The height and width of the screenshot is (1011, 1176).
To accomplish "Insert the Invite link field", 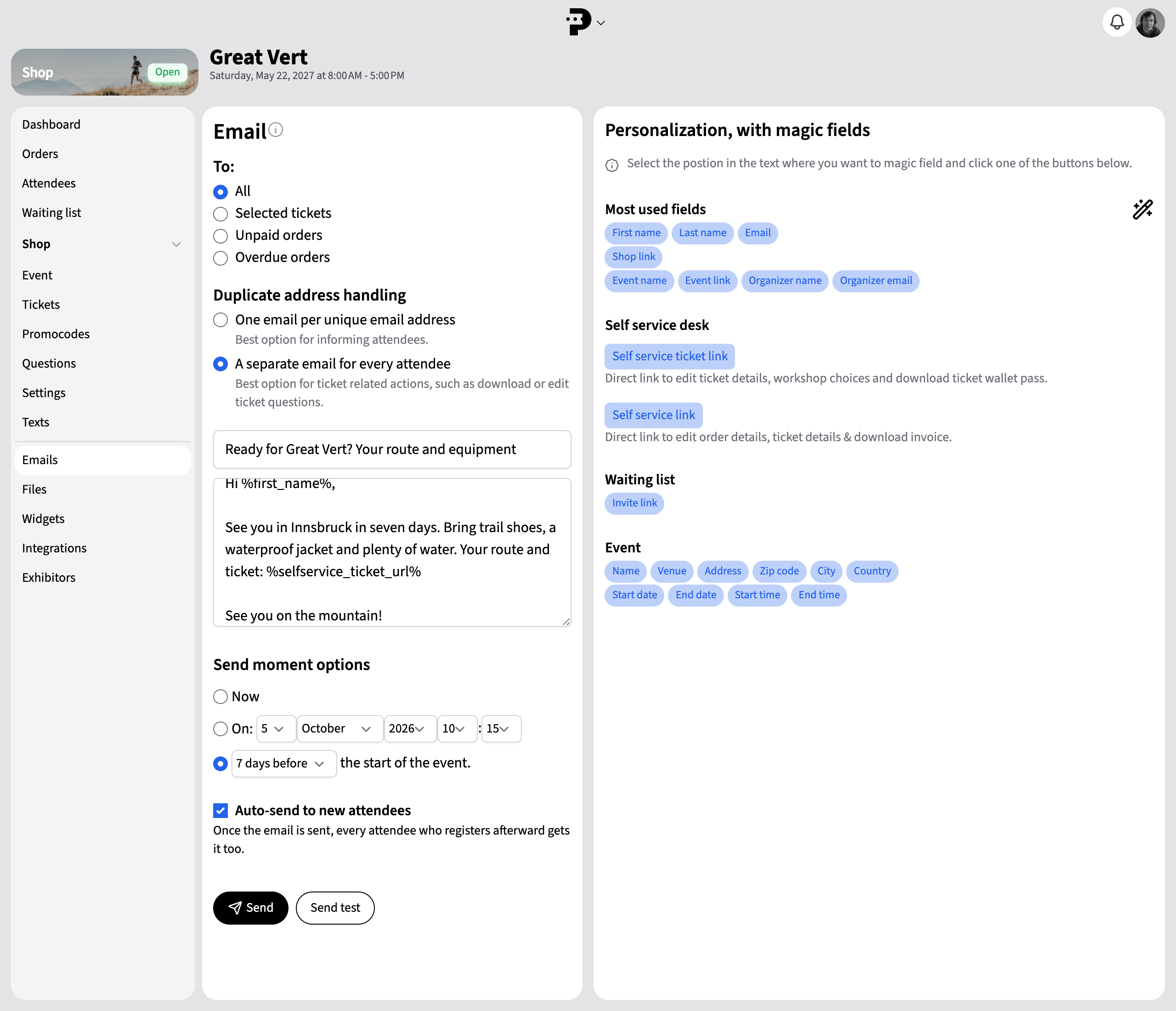I will coord(634,503).
